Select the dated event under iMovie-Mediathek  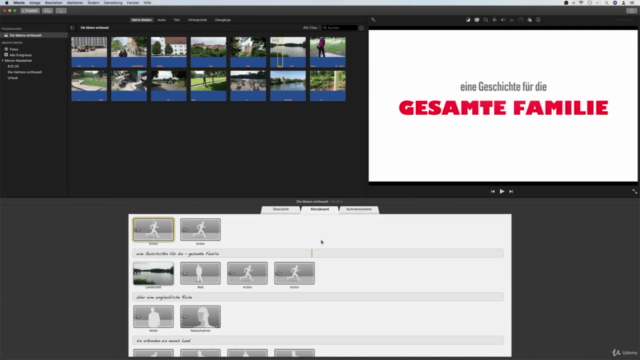(x=13, y=66)
